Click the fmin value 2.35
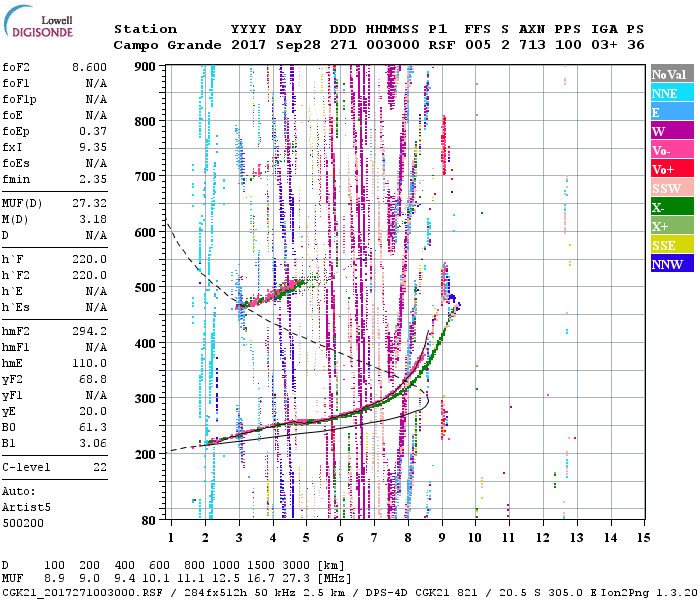Image resolution: width=700 pixels, height=600 pixels. 93,179
